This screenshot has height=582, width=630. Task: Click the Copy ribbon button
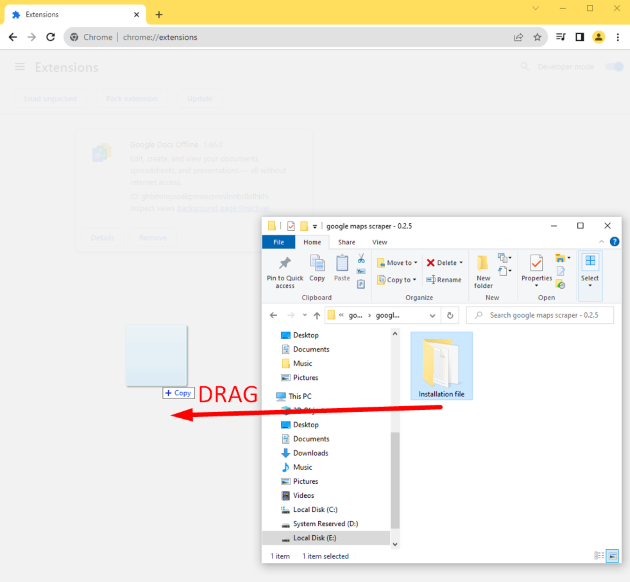pos(317,268)
